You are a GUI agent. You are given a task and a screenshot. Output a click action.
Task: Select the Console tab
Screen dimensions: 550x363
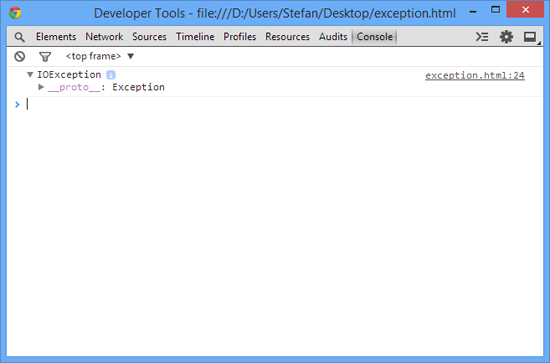tap(375, 37)
